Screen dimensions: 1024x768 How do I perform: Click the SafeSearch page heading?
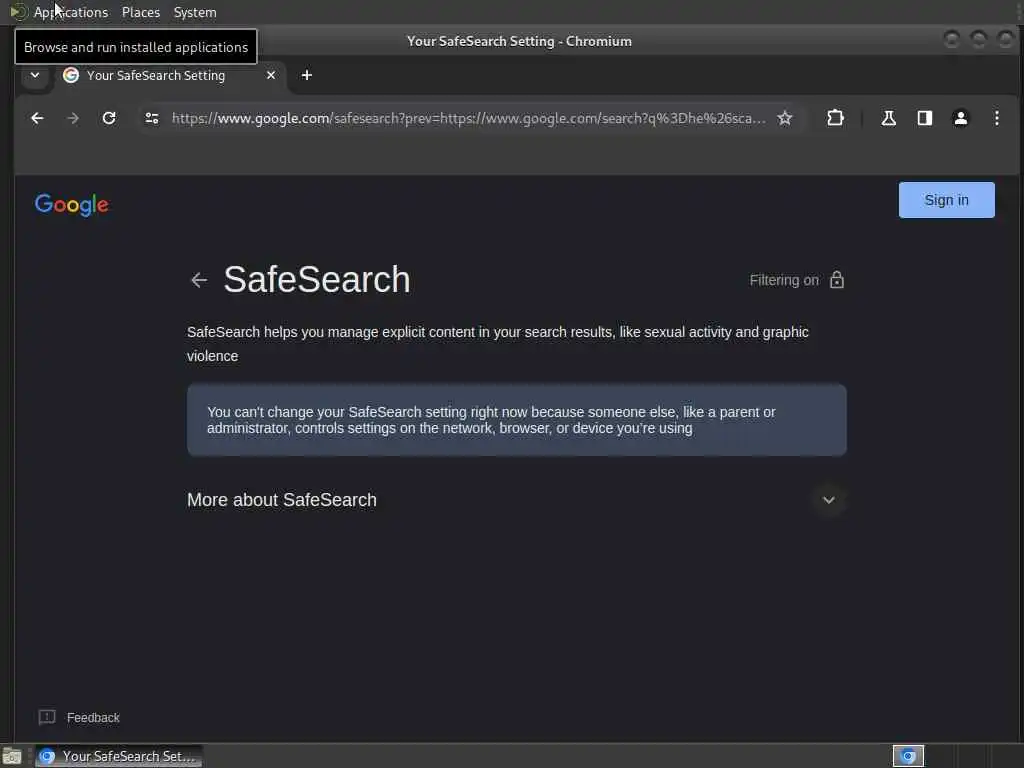[x=317, y=280]
